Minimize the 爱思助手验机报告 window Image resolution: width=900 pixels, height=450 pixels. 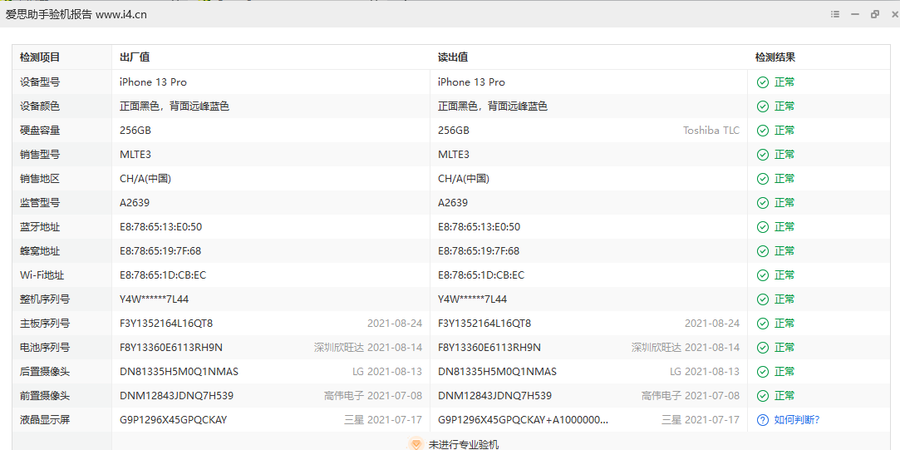click(855, 14)
